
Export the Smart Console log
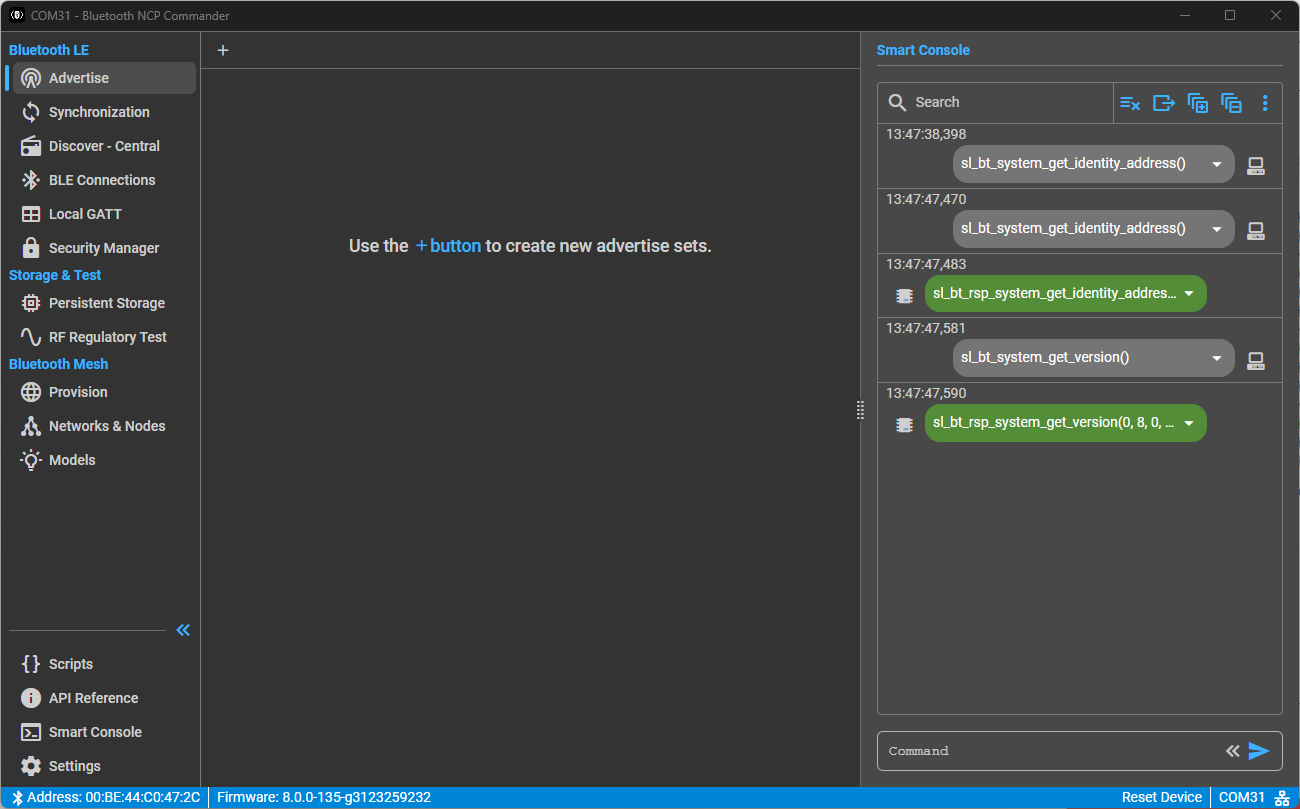point(1164,103)
